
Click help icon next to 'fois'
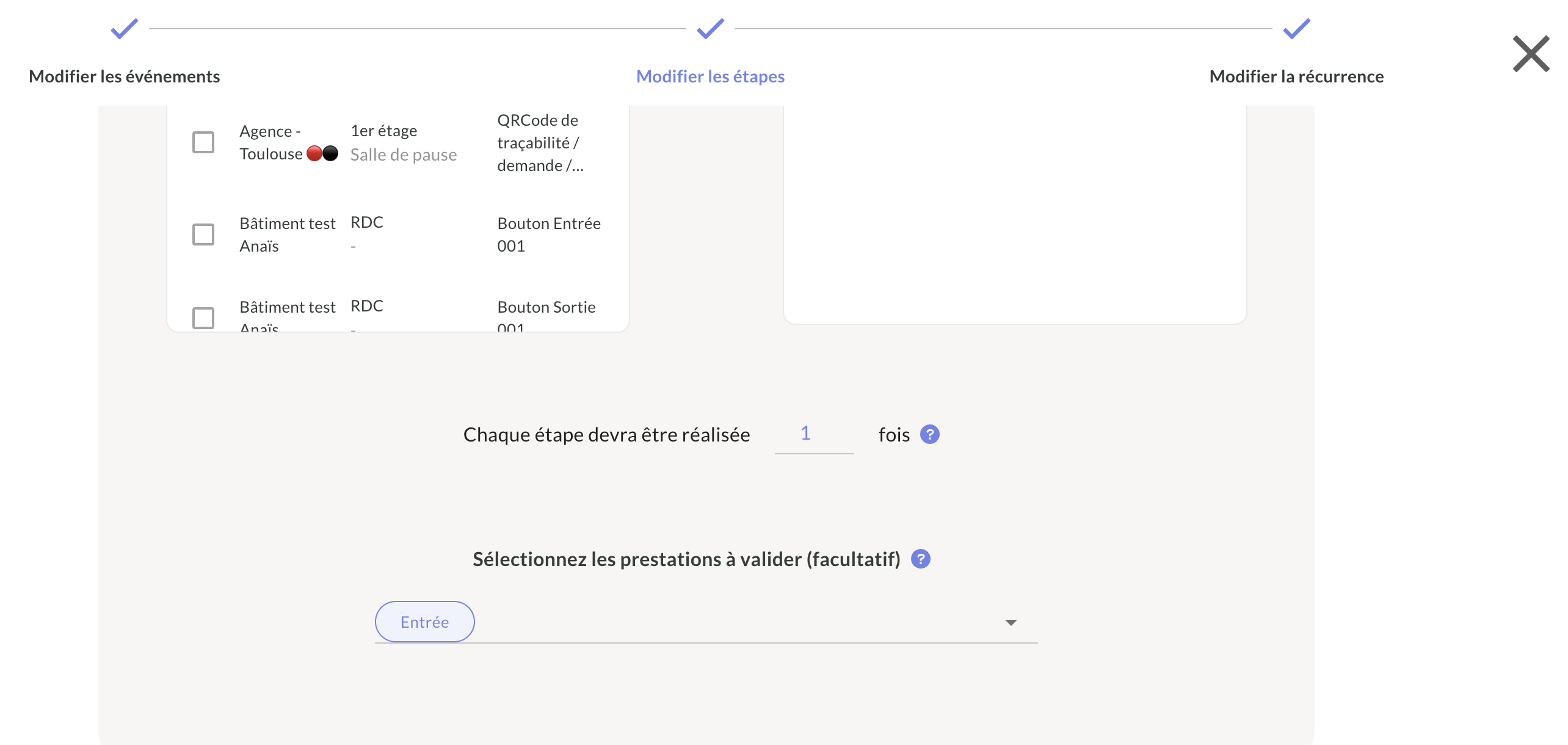(x=929, y=434)
